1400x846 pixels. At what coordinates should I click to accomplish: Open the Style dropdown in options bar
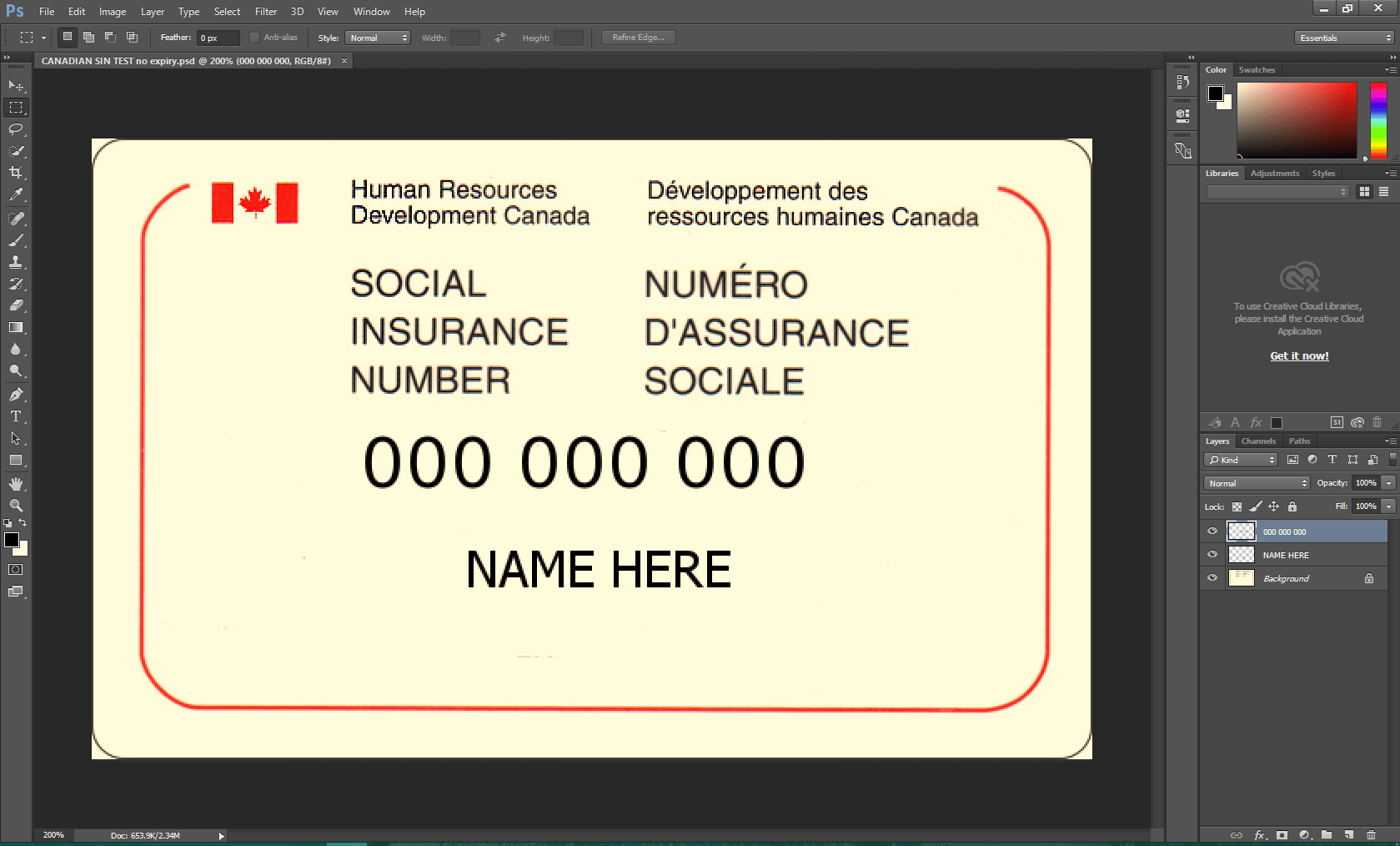click(377, 37)
